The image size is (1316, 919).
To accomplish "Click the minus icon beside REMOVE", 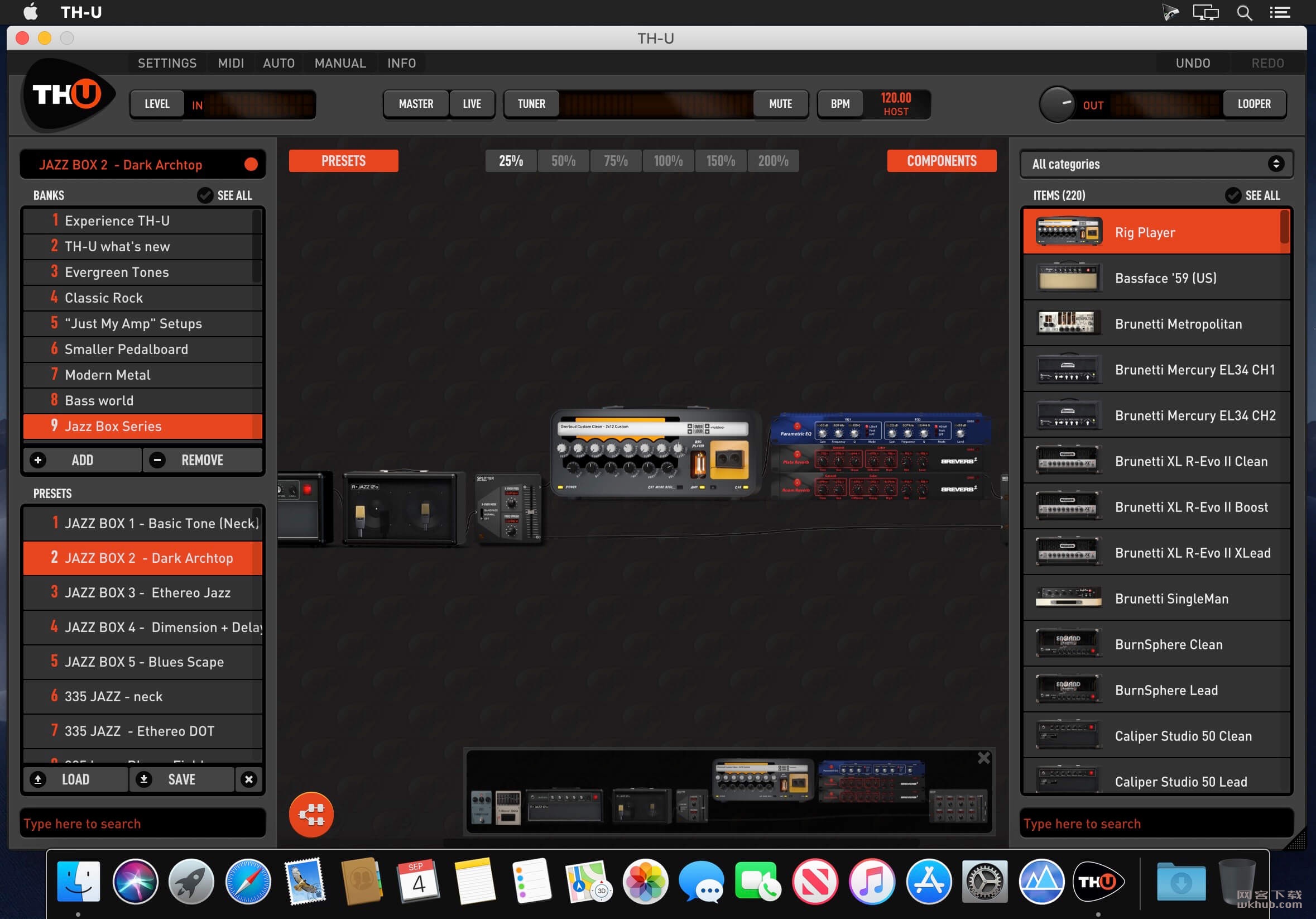I will click(x=157, y=460).
